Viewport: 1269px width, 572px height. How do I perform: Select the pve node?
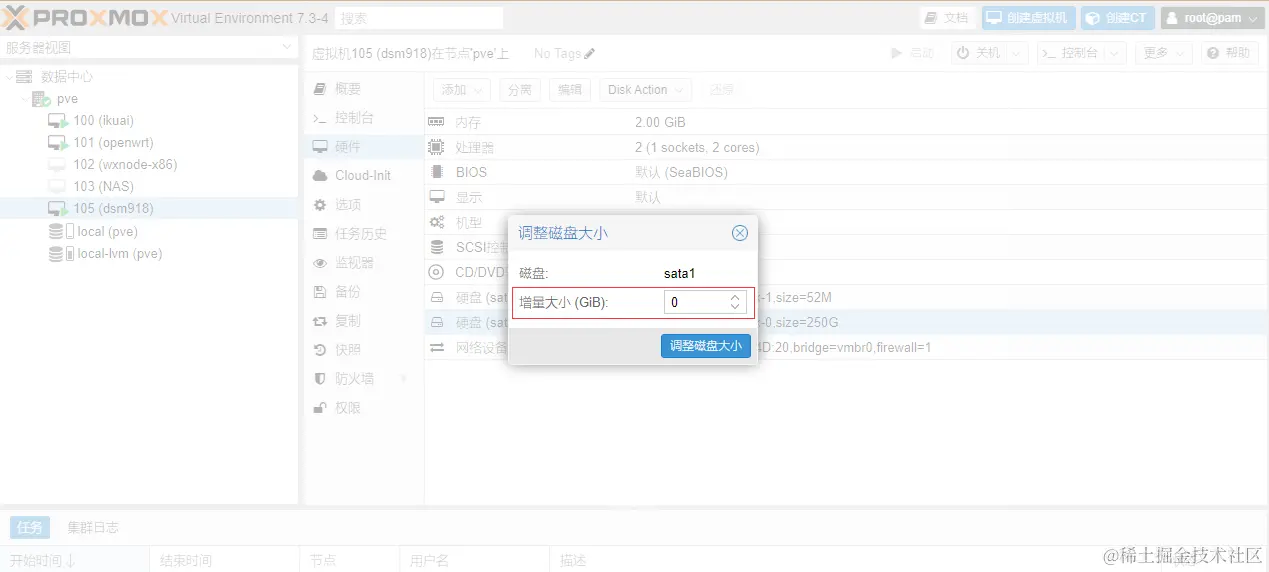[x=67, y=99]
